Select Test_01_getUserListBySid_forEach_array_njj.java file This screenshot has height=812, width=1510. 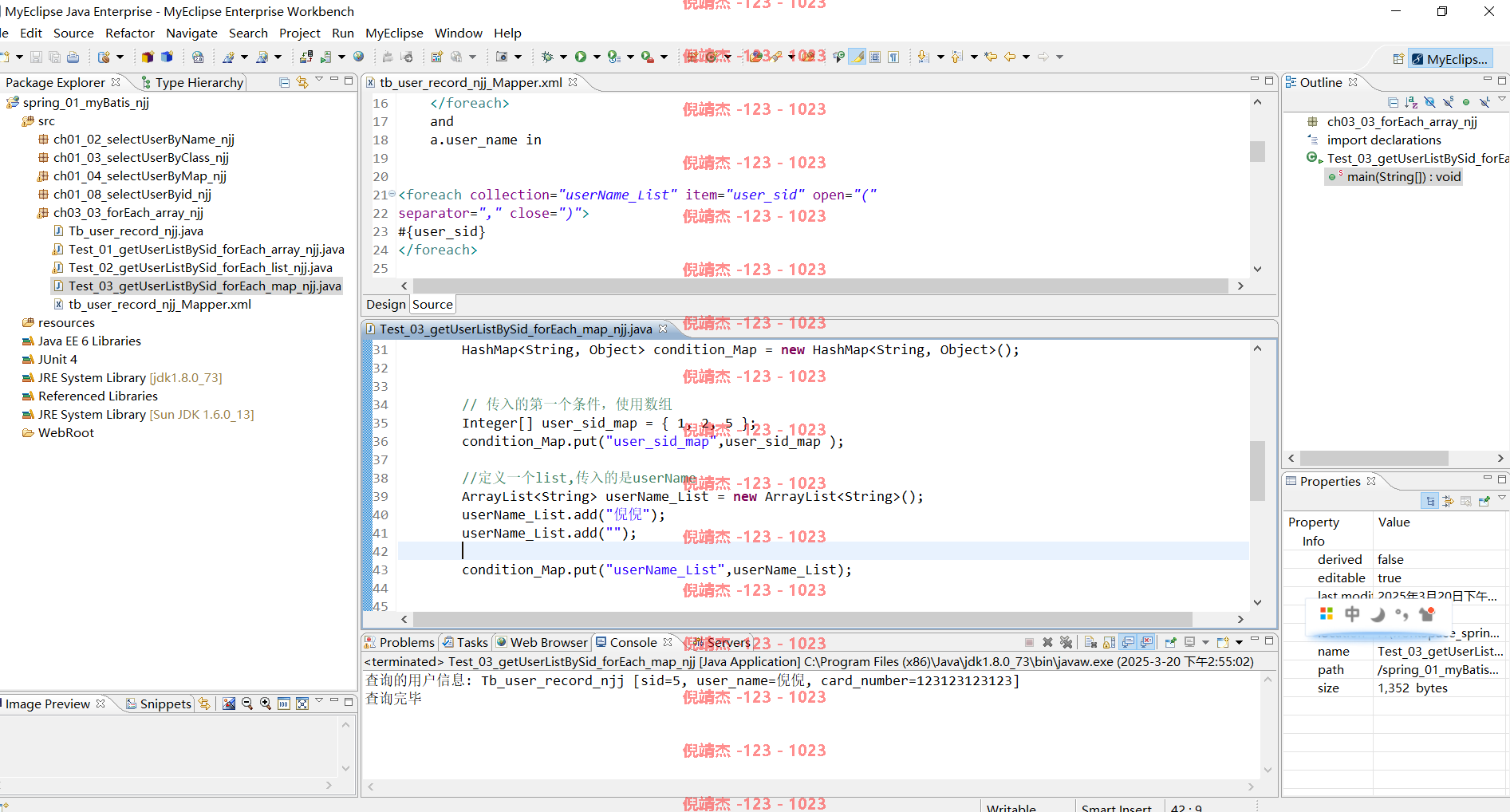pos(199,249)
